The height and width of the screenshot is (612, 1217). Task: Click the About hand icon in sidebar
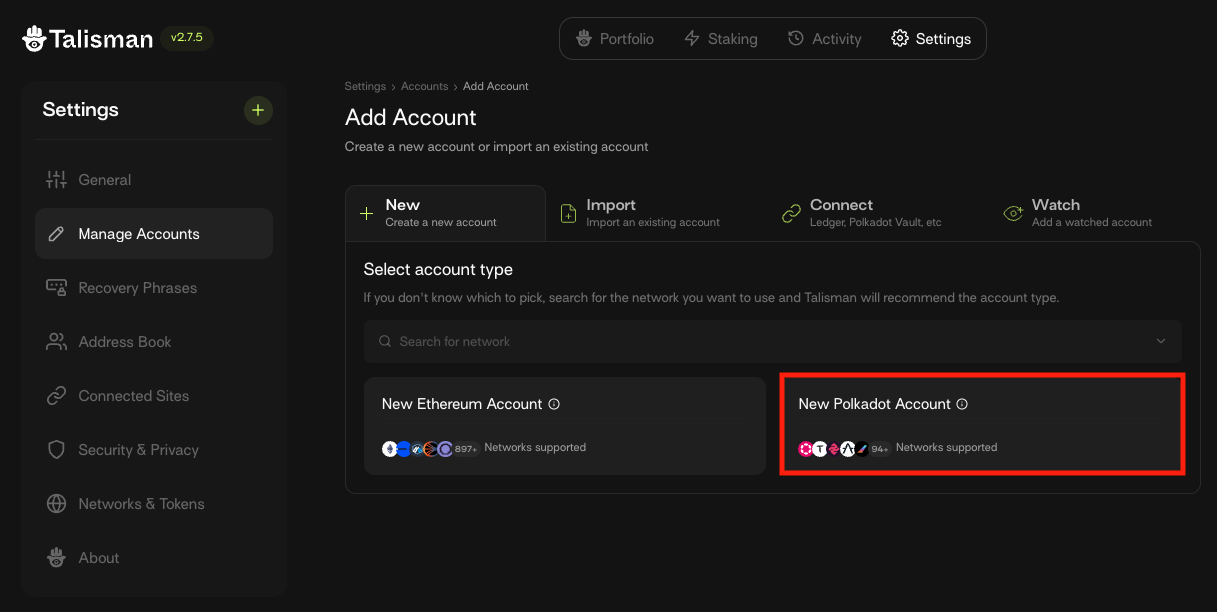(x=57, y=558)
